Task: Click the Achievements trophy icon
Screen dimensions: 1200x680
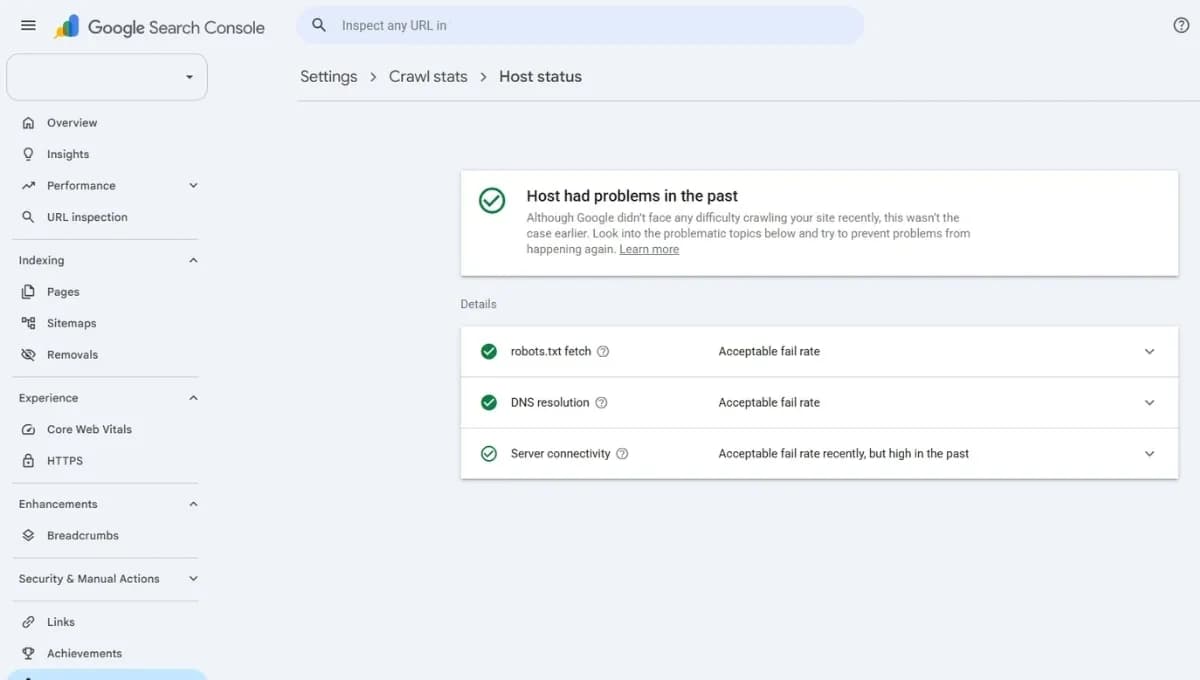Action: click(28, 654)
